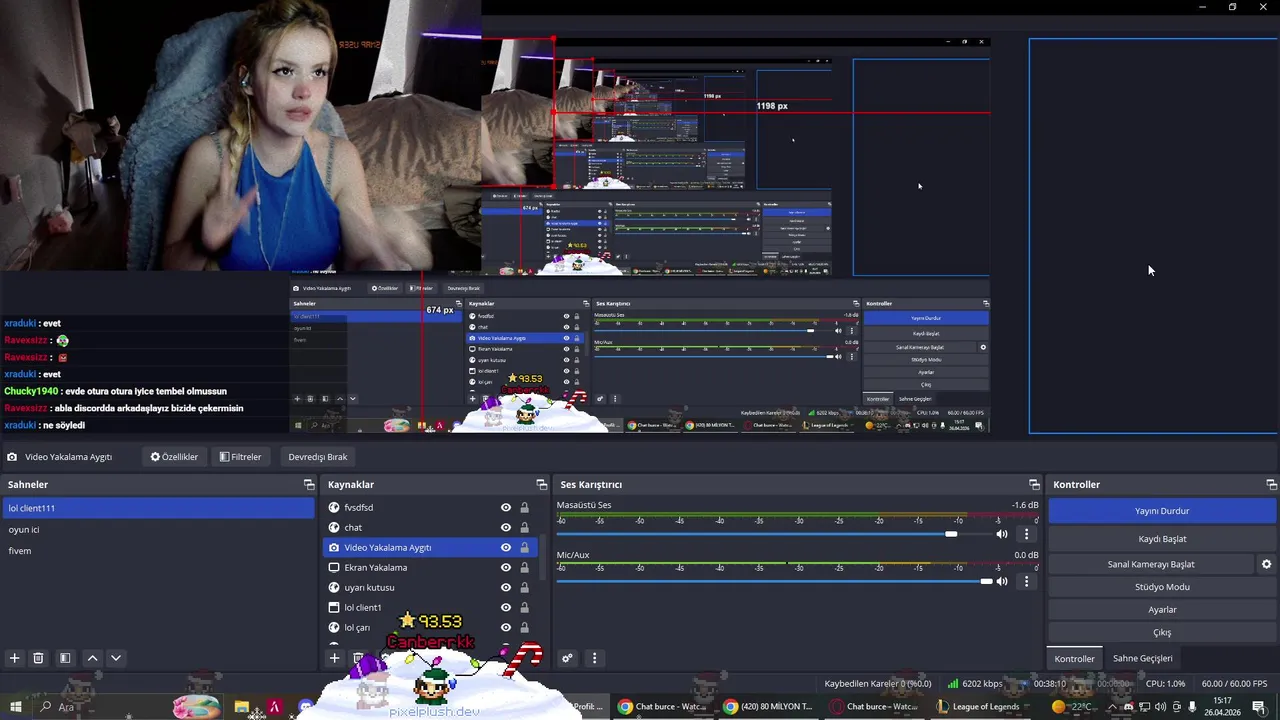This screenshot has width=1280, height=720.
Task: Hide the chat source
Action: pyautogui.click(x=506, y=528)
